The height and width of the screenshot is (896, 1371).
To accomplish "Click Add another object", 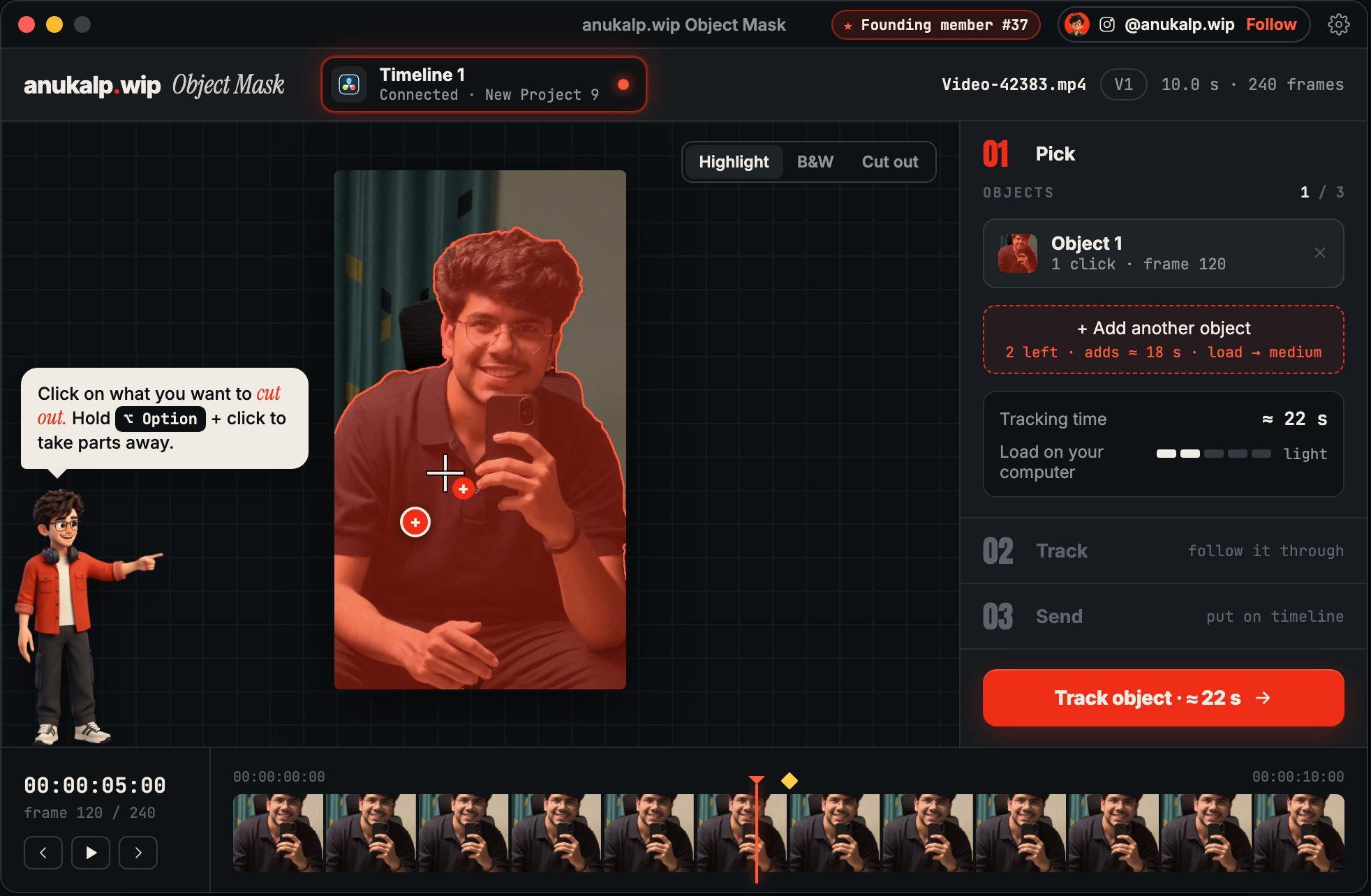I will (x=1163, y=339).
